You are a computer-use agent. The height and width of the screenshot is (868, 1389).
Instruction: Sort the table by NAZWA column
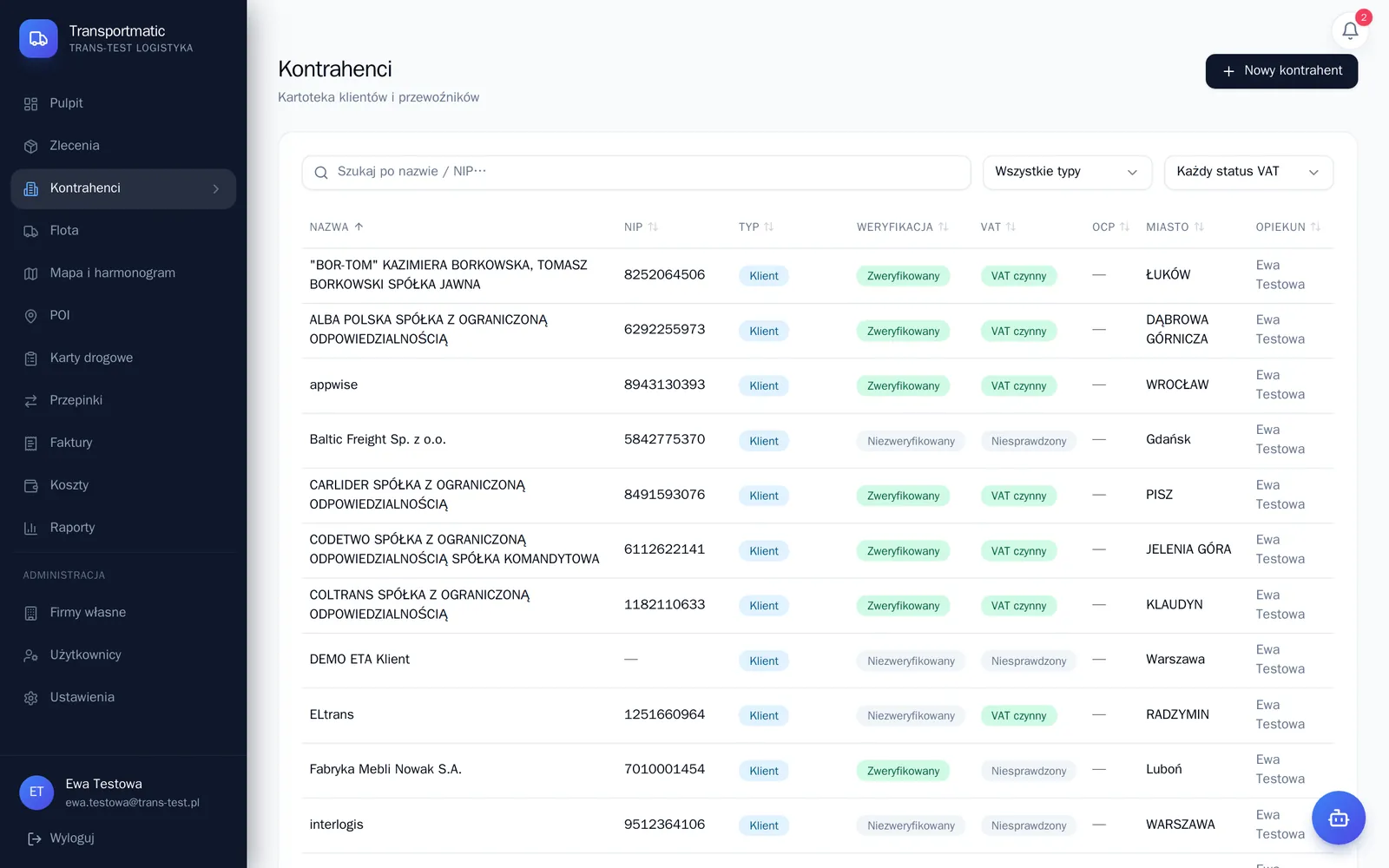pos(336,227)
